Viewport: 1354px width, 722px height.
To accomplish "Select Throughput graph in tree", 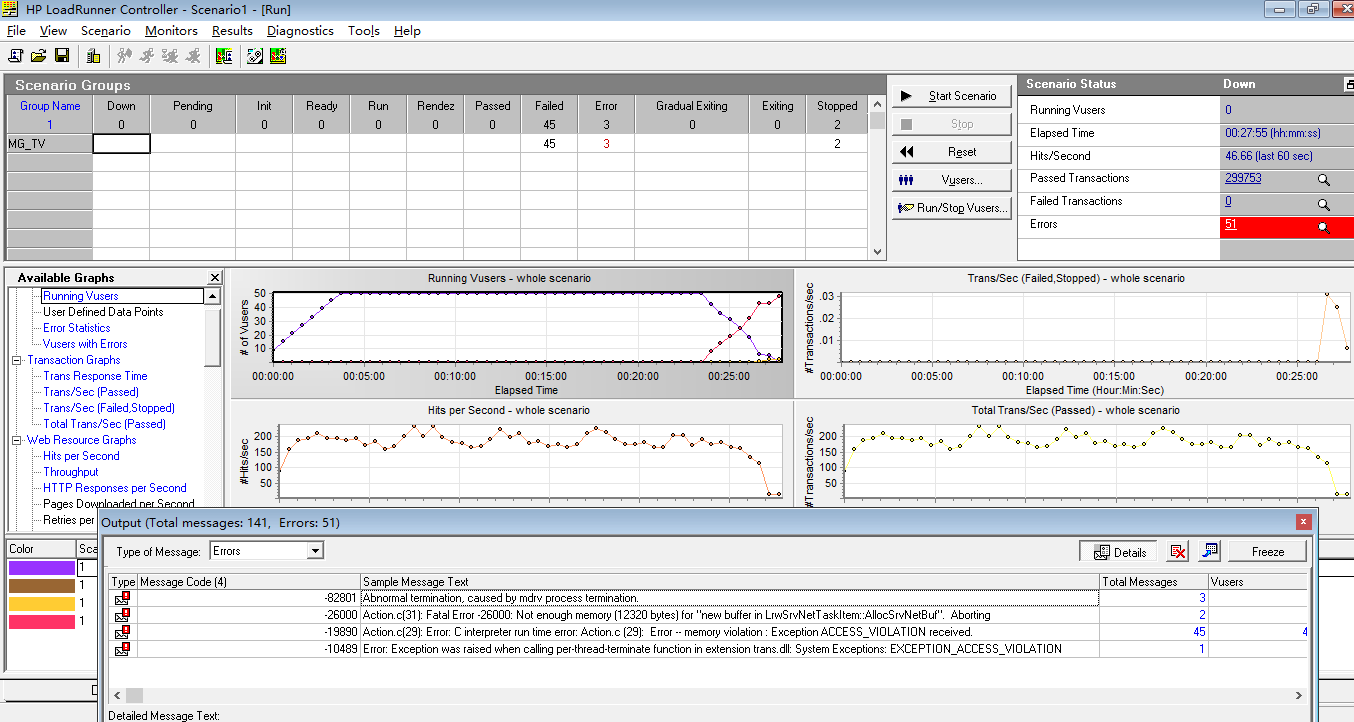I will pos(71,472).
